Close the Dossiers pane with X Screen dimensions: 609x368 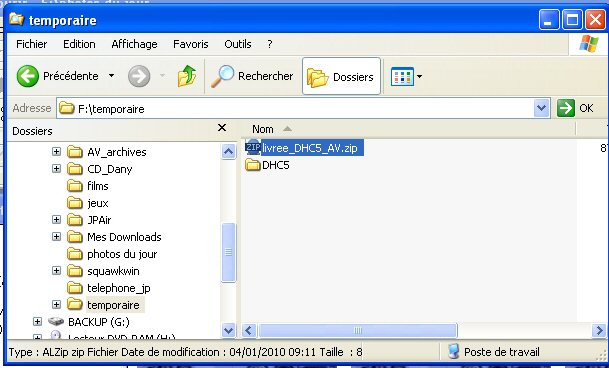pos(222,127)
